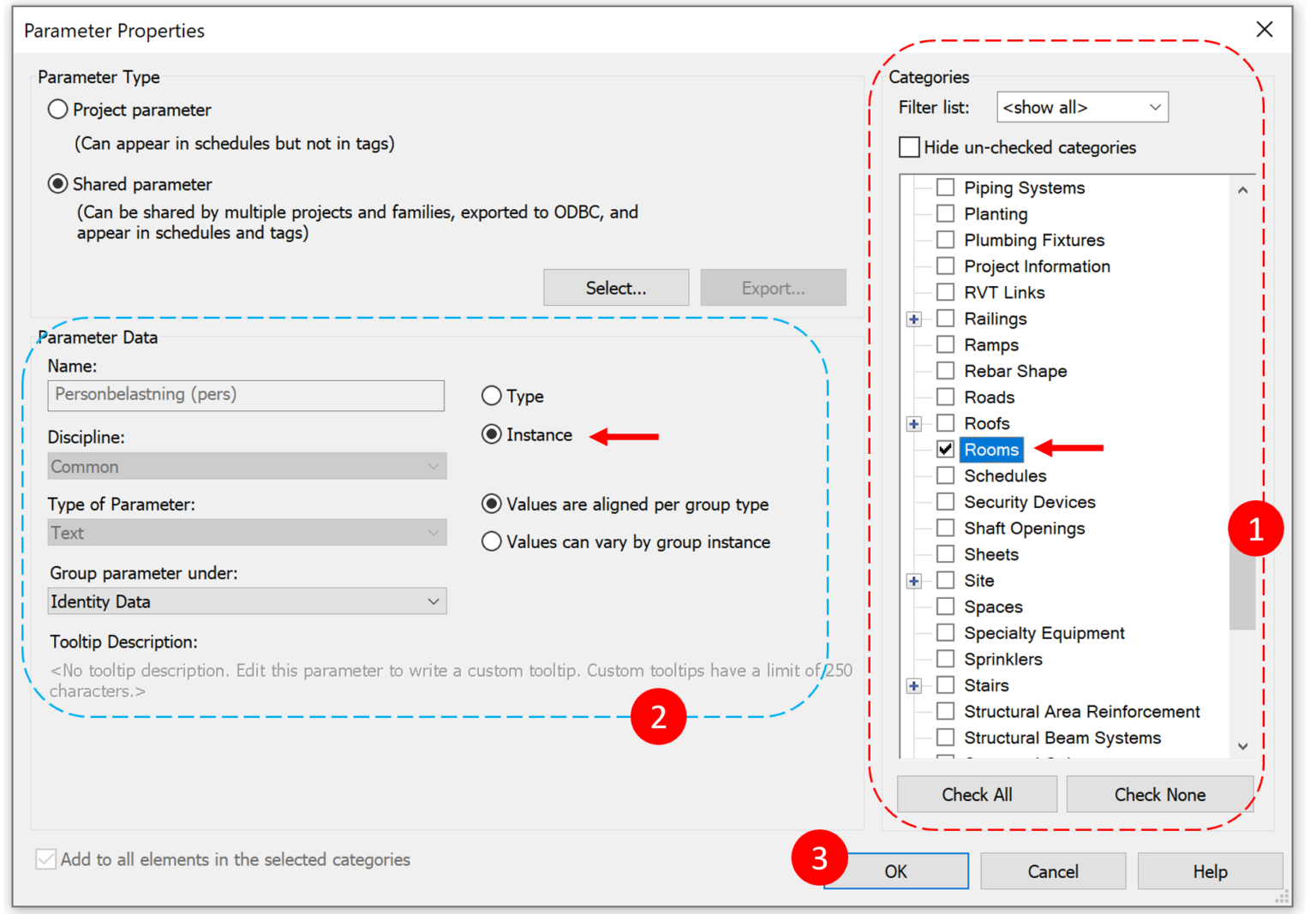Click the Export... button
Image resolution: width=1316 pixels, height=914 pixels.
coord(773,288)
